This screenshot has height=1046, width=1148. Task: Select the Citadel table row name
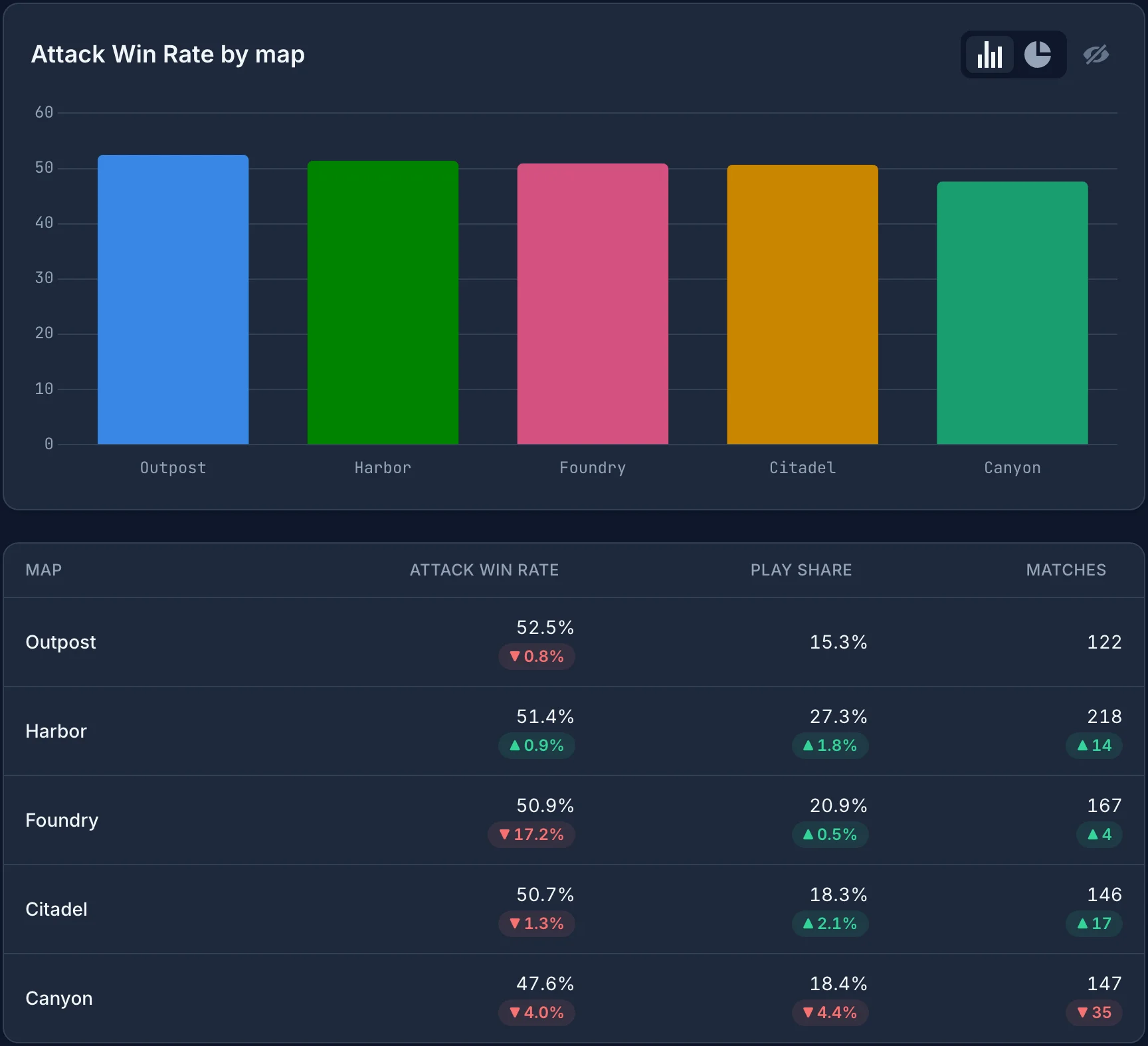coord(56,910)
